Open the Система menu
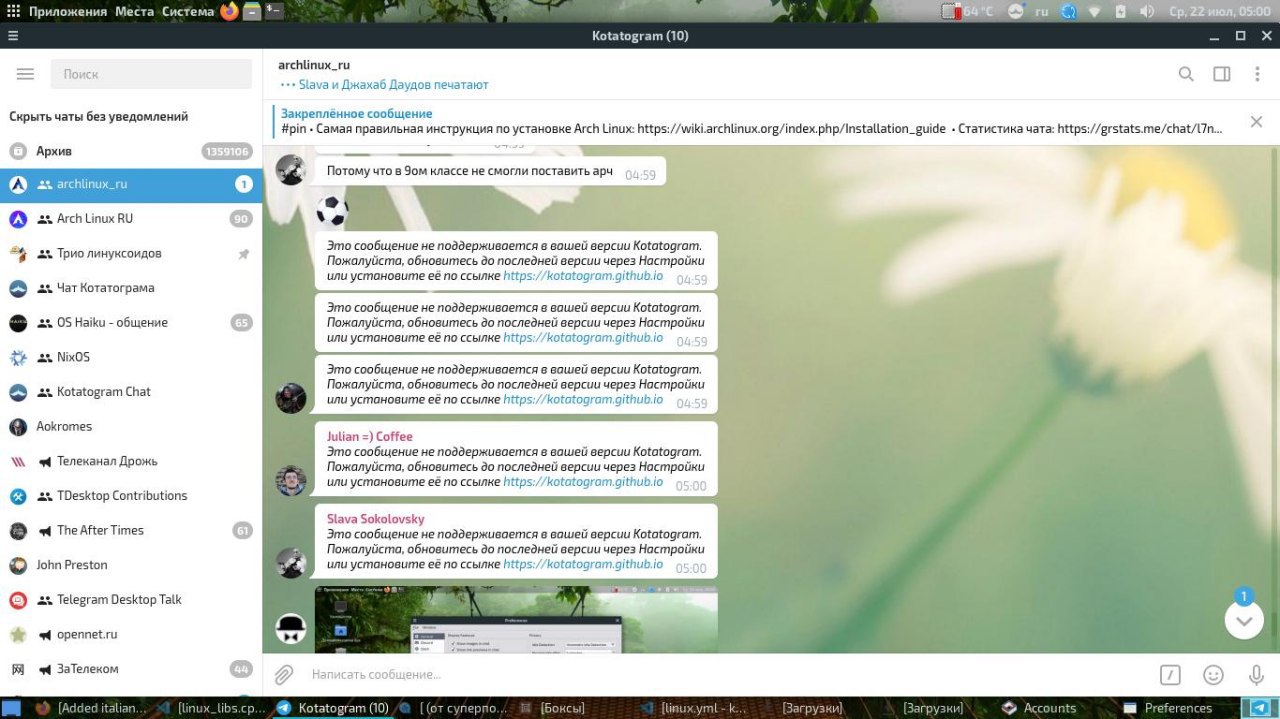 click(x=188, y=11)
